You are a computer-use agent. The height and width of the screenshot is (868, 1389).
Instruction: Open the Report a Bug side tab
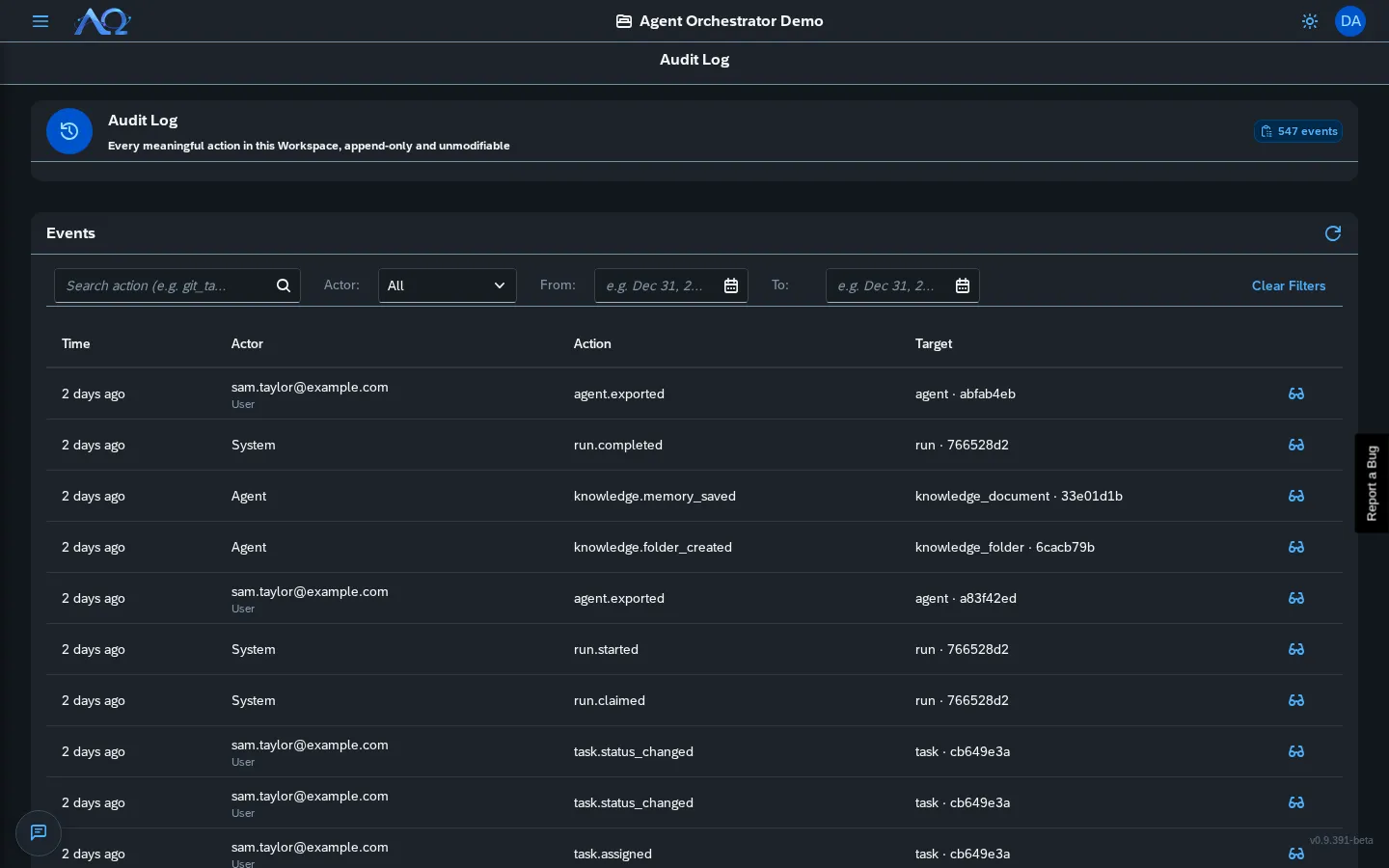[1372, 483]
